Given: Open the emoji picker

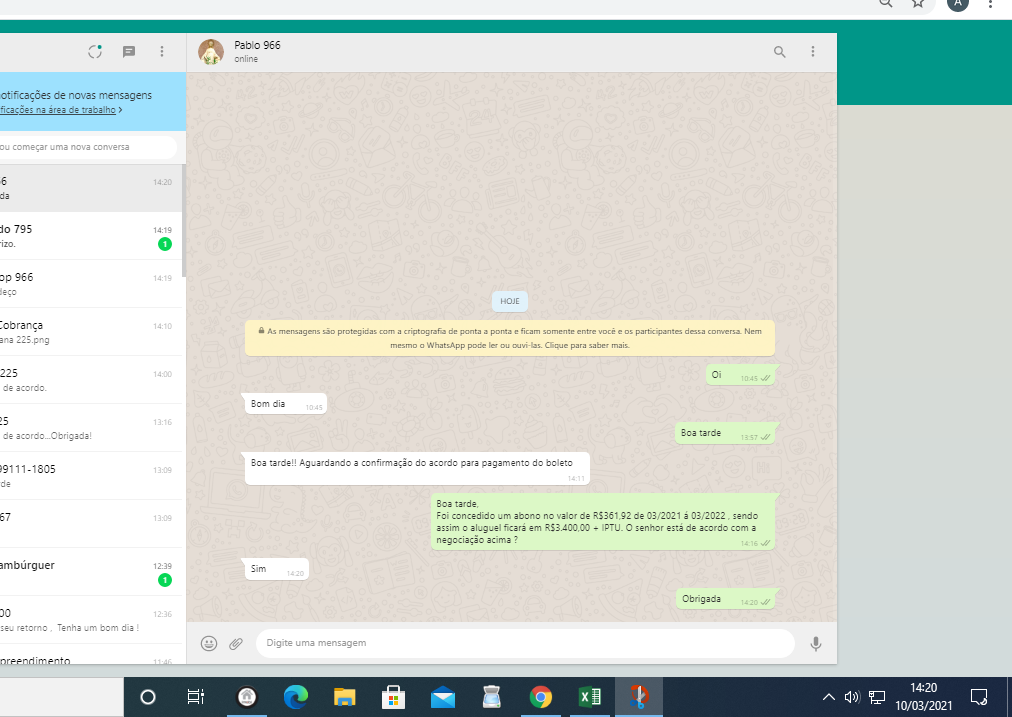Looking at the screenshot, I should coord(209,643).
